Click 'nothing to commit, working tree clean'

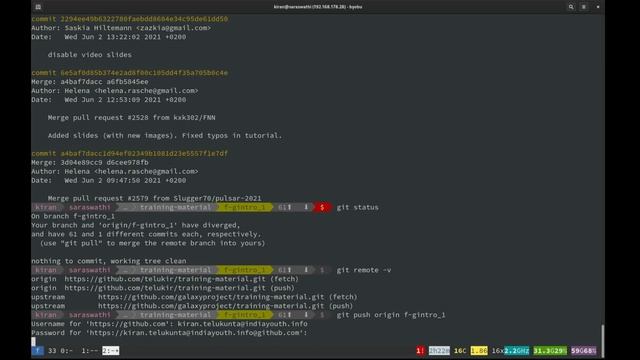109,261
